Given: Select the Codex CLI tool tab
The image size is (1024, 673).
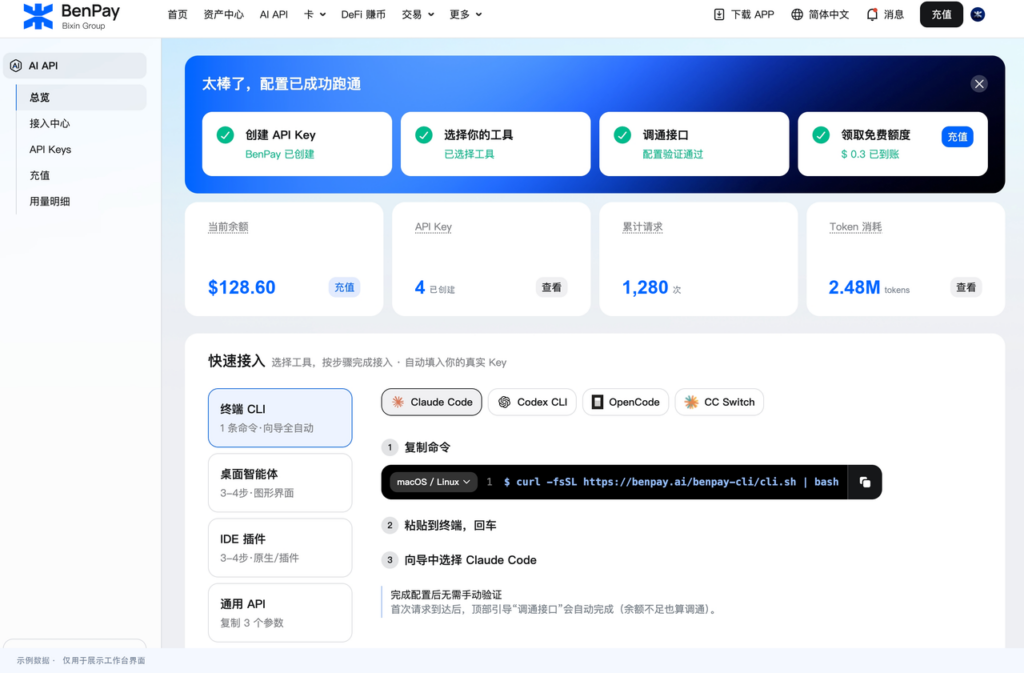Looking at the screenshot, I should click(532, 402).
